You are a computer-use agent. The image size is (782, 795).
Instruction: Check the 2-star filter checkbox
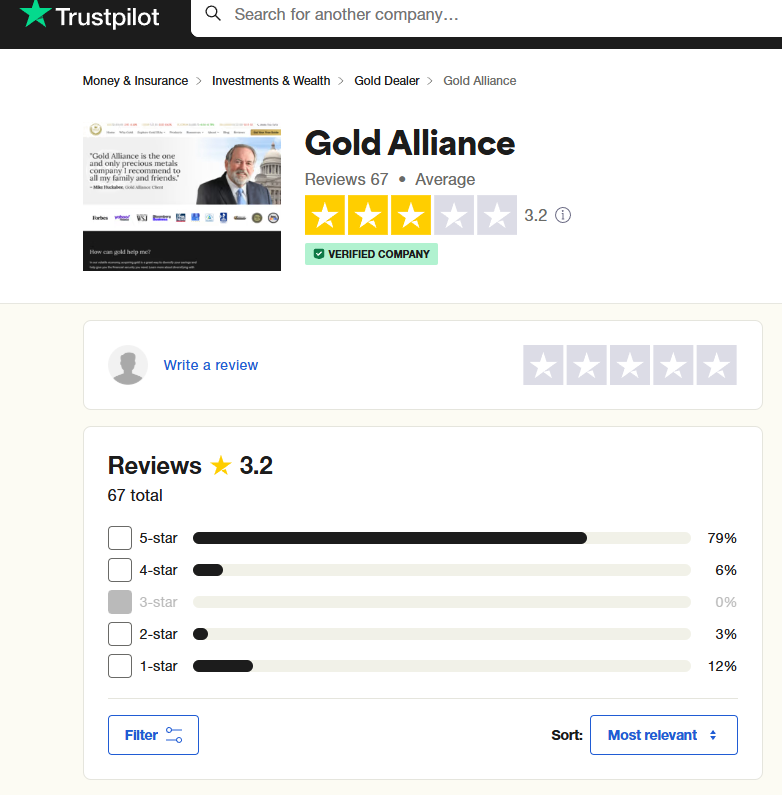click(x=120, y=634)
